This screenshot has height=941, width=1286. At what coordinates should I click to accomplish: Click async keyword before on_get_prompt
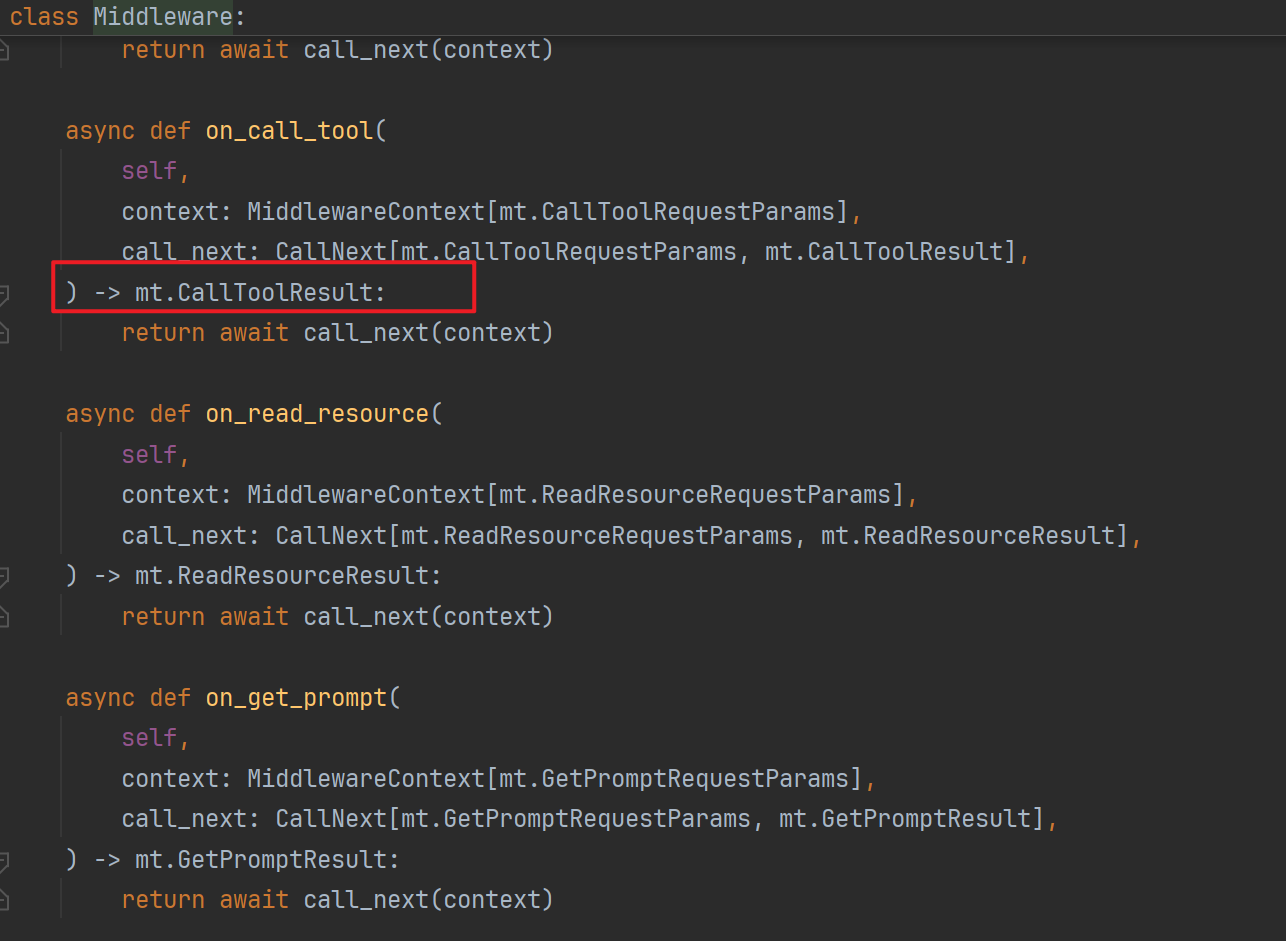[x=100, y=698]
